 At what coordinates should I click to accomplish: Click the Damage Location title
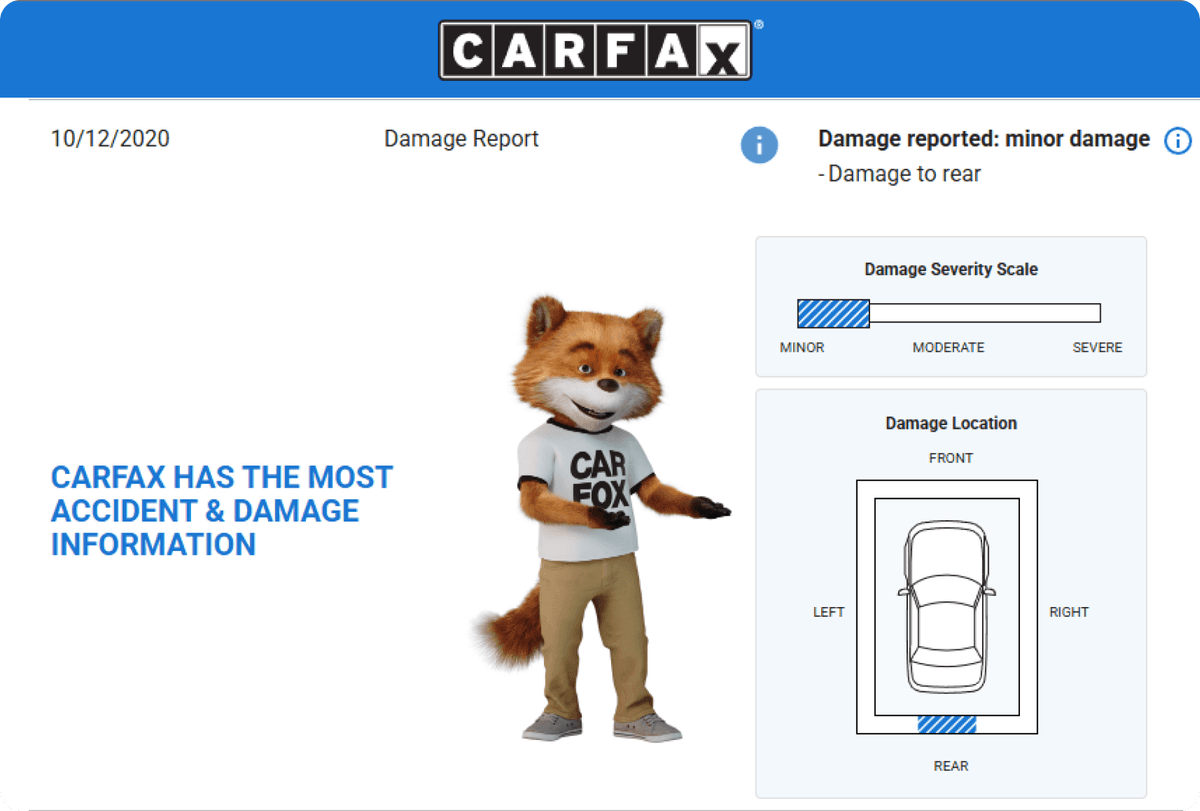point(951,423)
